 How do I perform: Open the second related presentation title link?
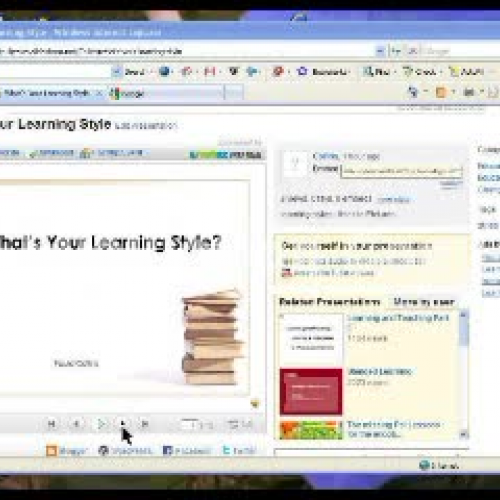tap(380, 371)
